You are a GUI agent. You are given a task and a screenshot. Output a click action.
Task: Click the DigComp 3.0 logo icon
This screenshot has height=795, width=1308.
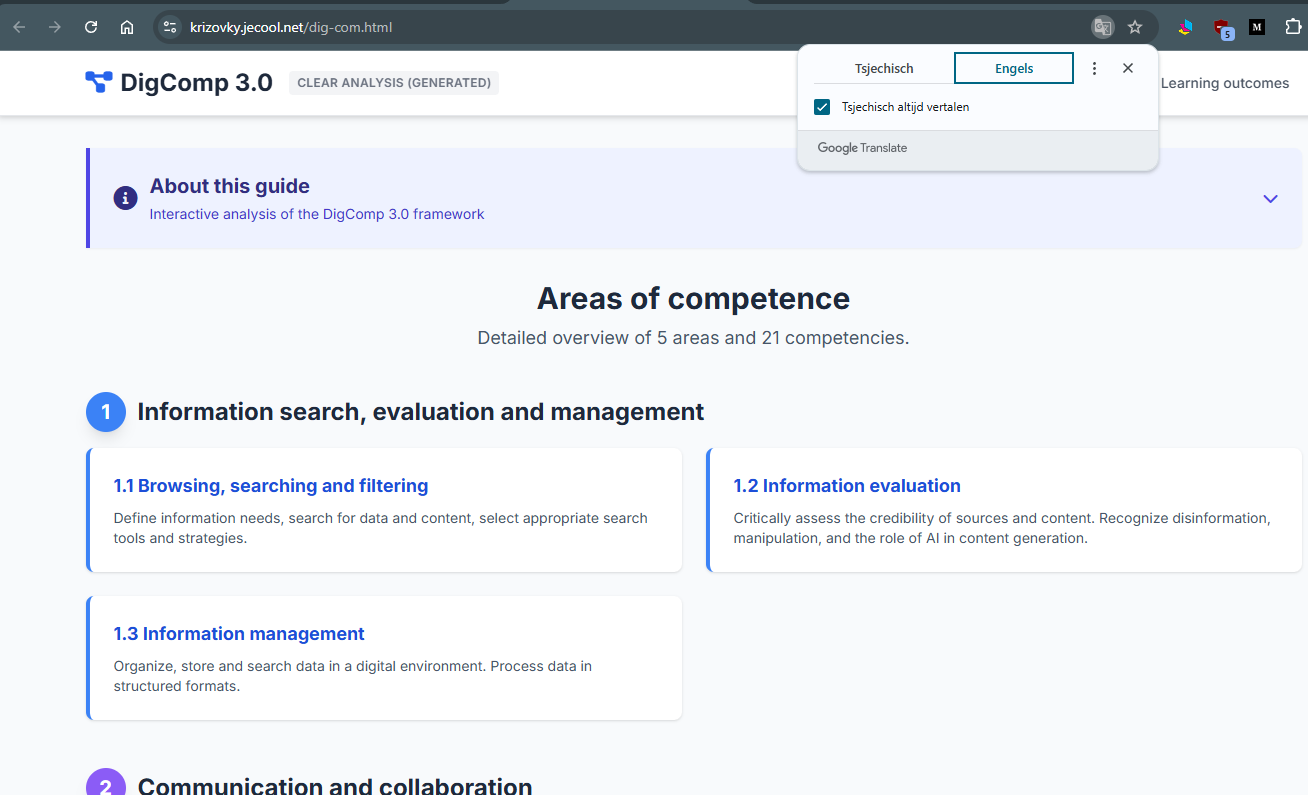99,82
